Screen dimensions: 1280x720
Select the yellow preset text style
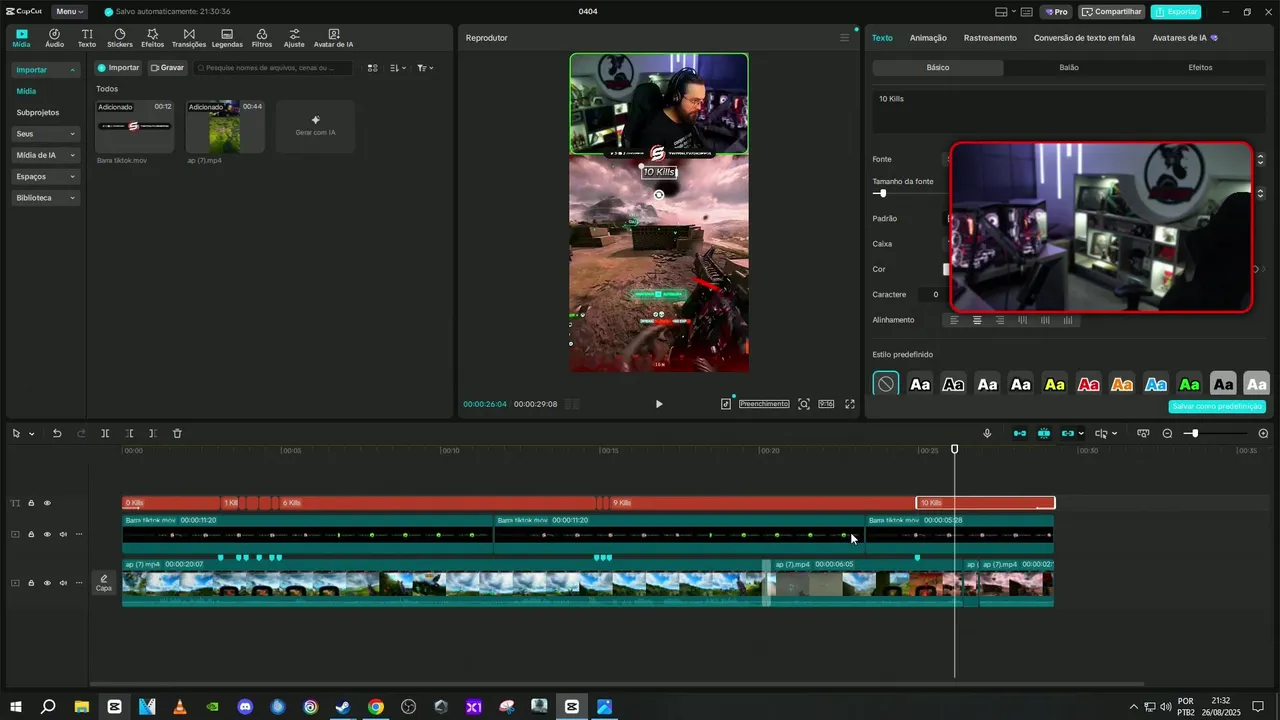[1054, 384]
